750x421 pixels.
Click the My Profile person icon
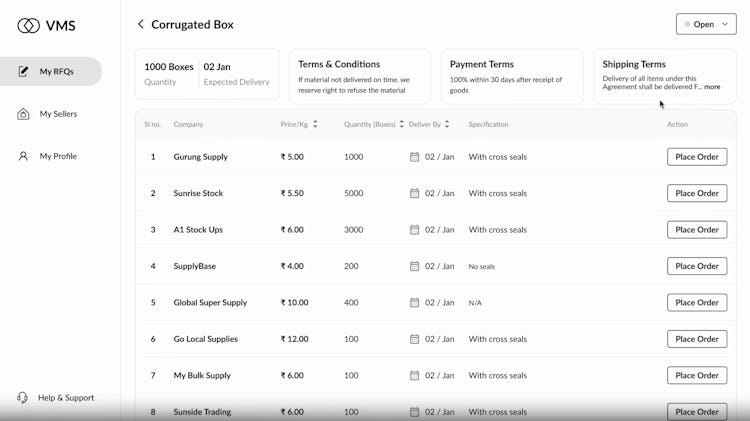pos(23,156)
